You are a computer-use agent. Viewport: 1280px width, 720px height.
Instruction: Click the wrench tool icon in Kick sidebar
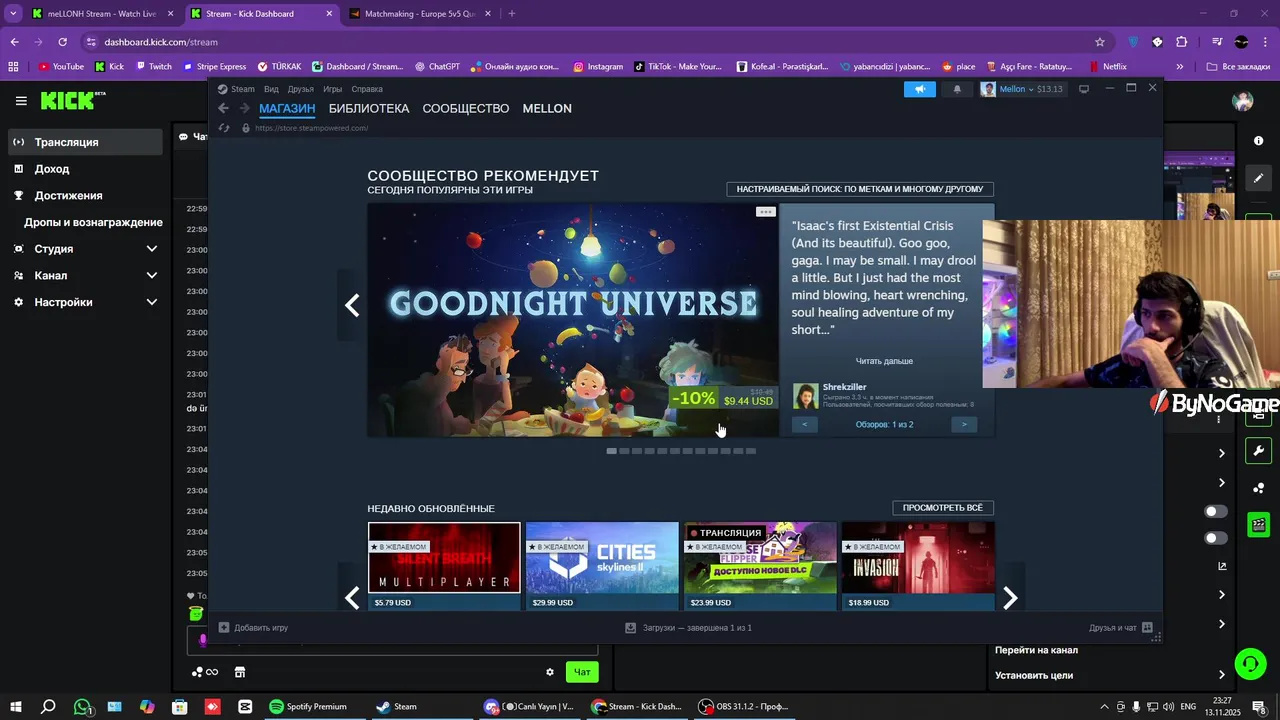(x=1258, y=451)
